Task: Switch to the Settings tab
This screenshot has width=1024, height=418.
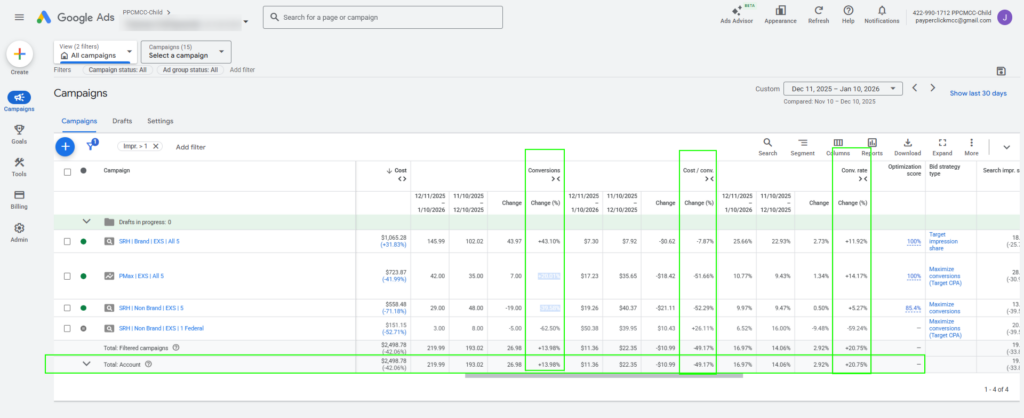Action: pos(160,121)
